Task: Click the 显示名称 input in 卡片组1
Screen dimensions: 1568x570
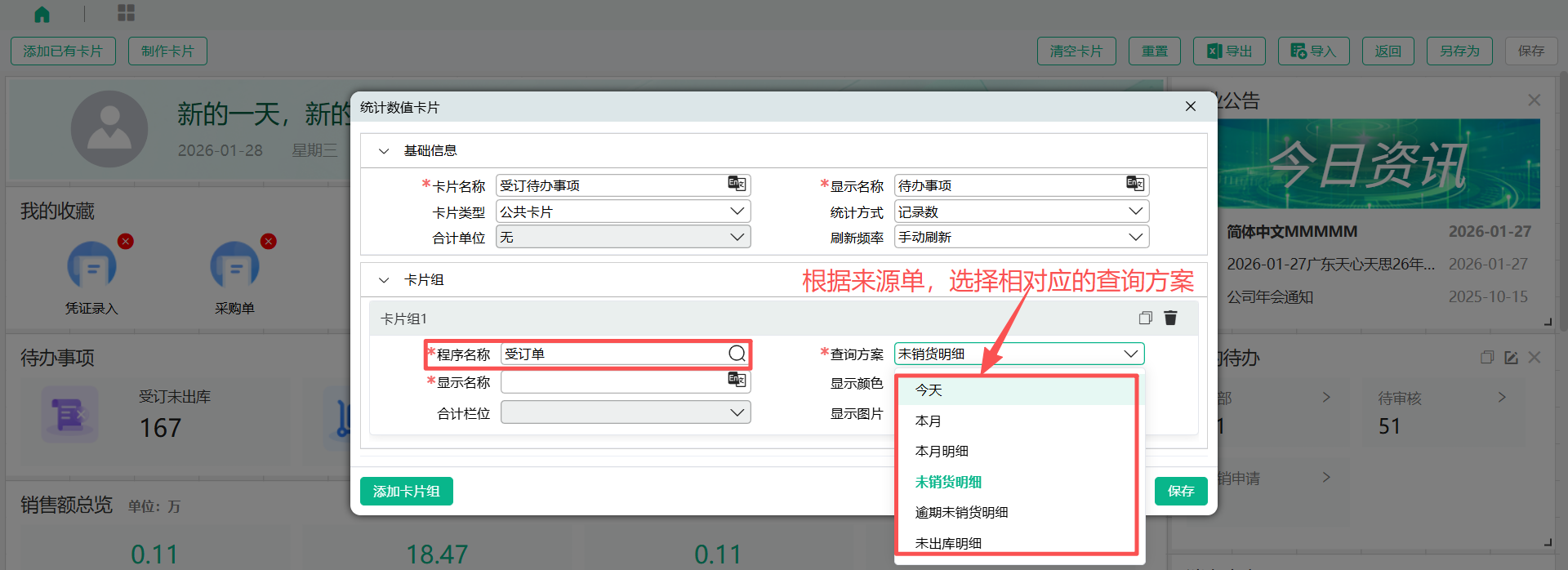Action: point(612,382)
